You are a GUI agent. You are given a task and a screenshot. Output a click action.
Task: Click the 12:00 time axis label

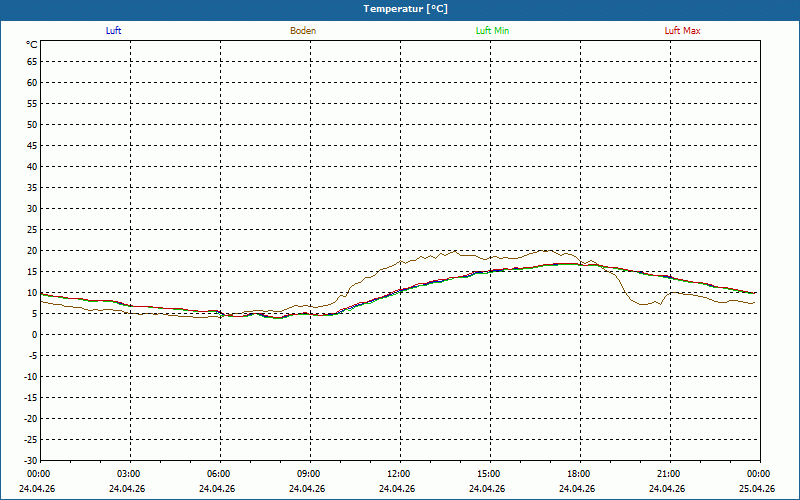398,474
